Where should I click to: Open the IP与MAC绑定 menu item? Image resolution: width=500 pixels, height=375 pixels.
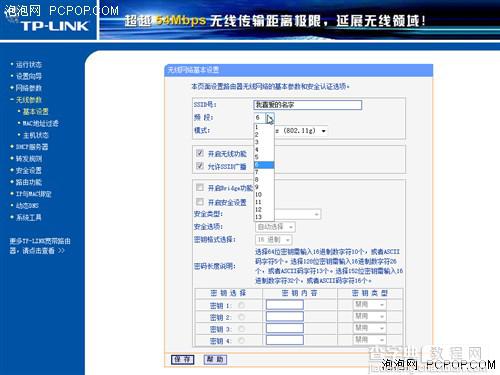[34, 194]
